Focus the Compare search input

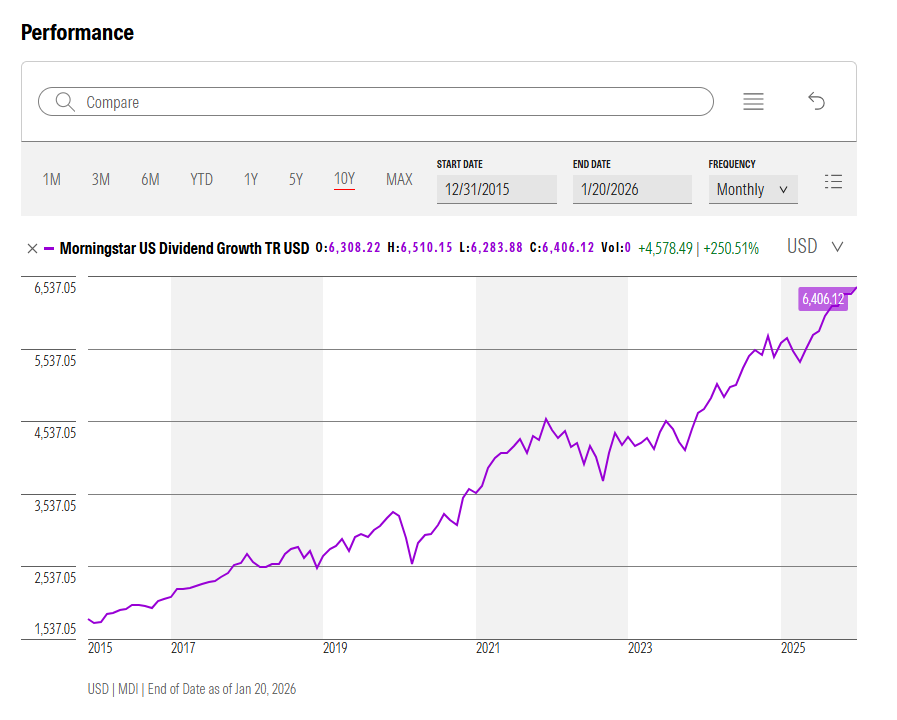coord(390,102)
